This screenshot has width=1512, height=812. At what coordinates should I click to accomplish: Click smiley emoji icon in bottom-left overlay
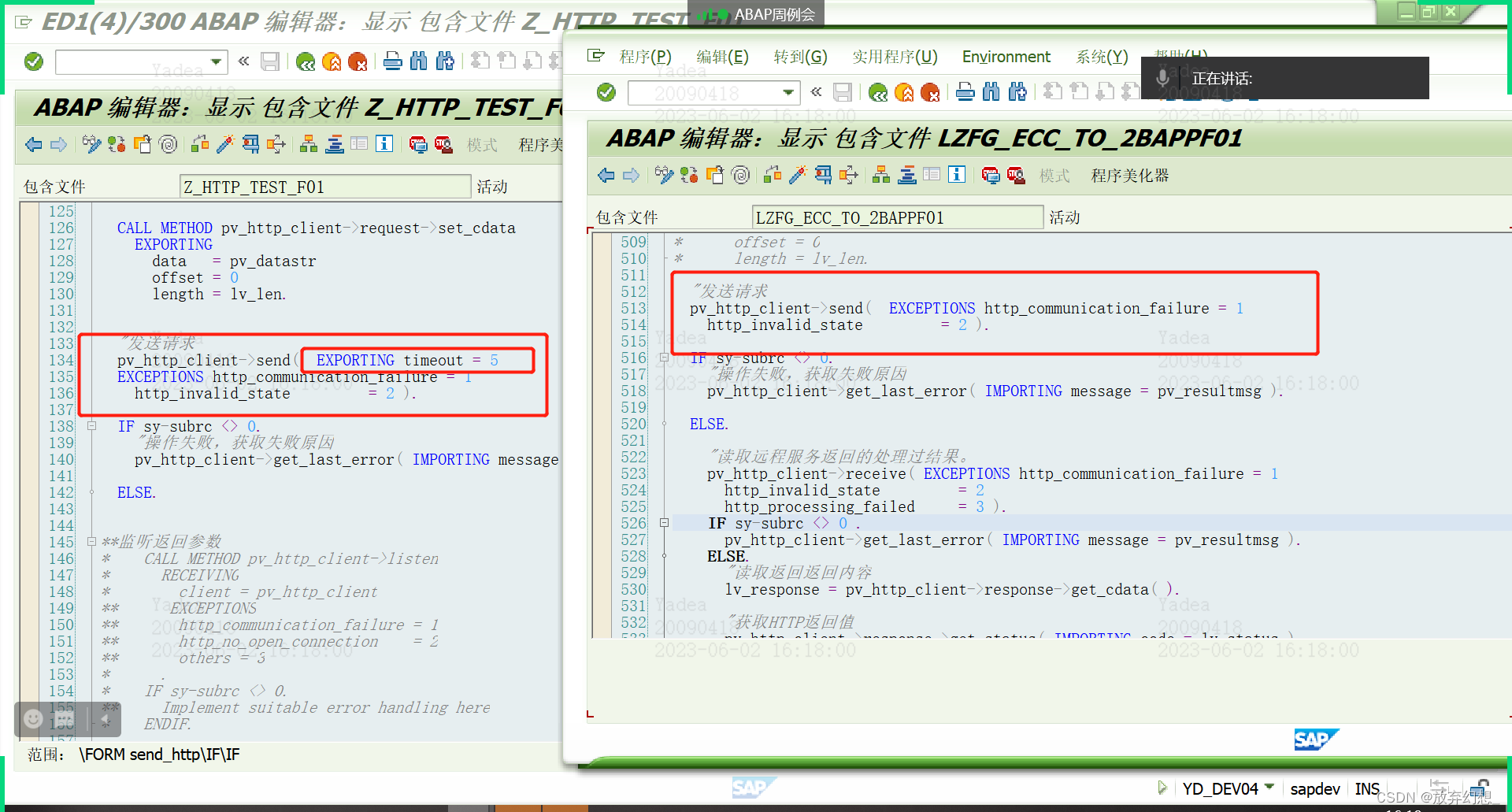pos(33,718)
